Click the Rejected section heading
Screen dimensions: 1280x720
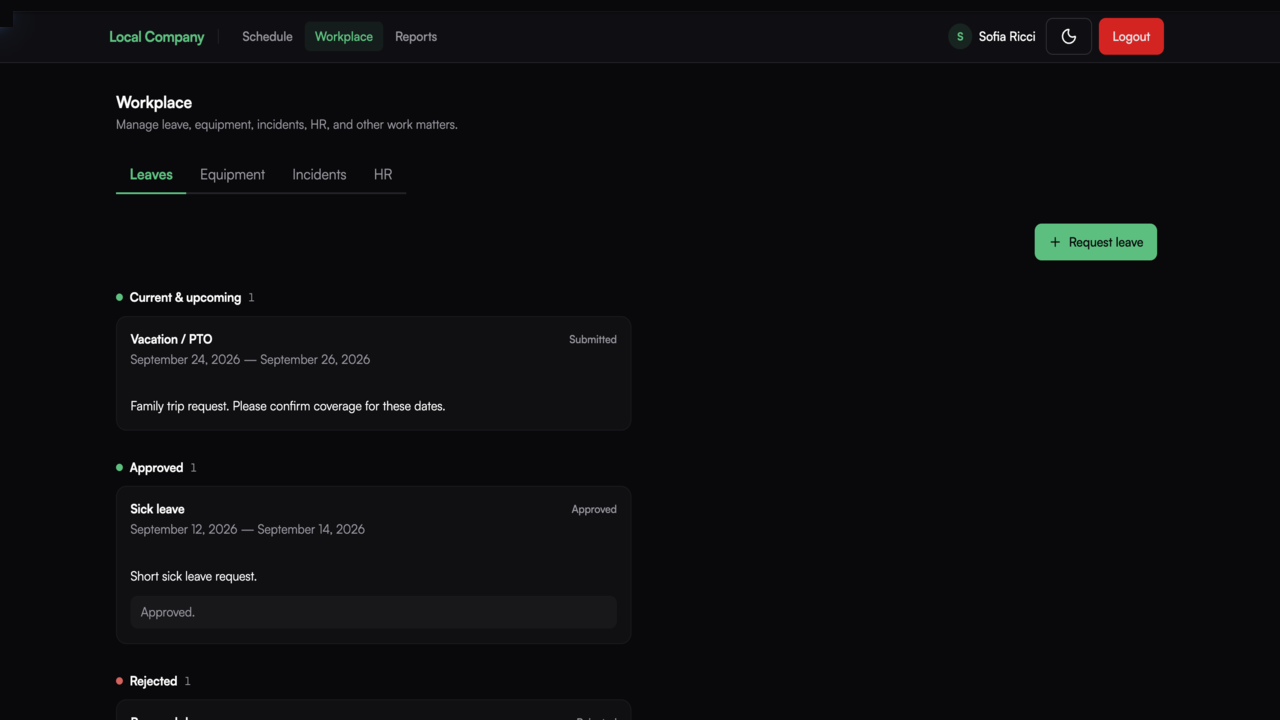[x=153, y=681]
